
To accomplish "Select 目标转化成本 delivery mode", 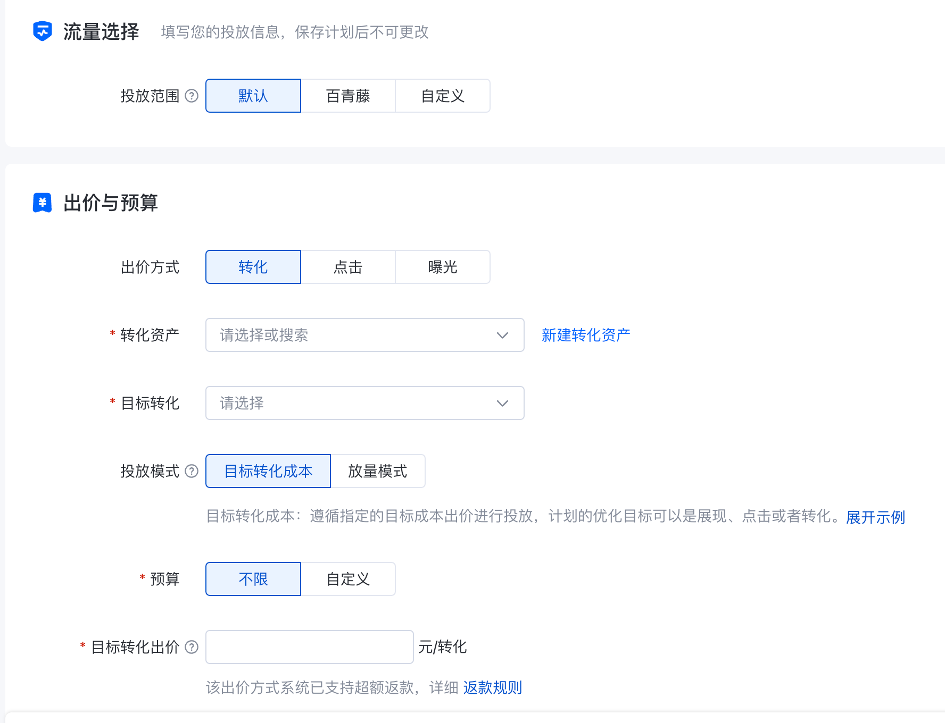I will tap(268, 472).
